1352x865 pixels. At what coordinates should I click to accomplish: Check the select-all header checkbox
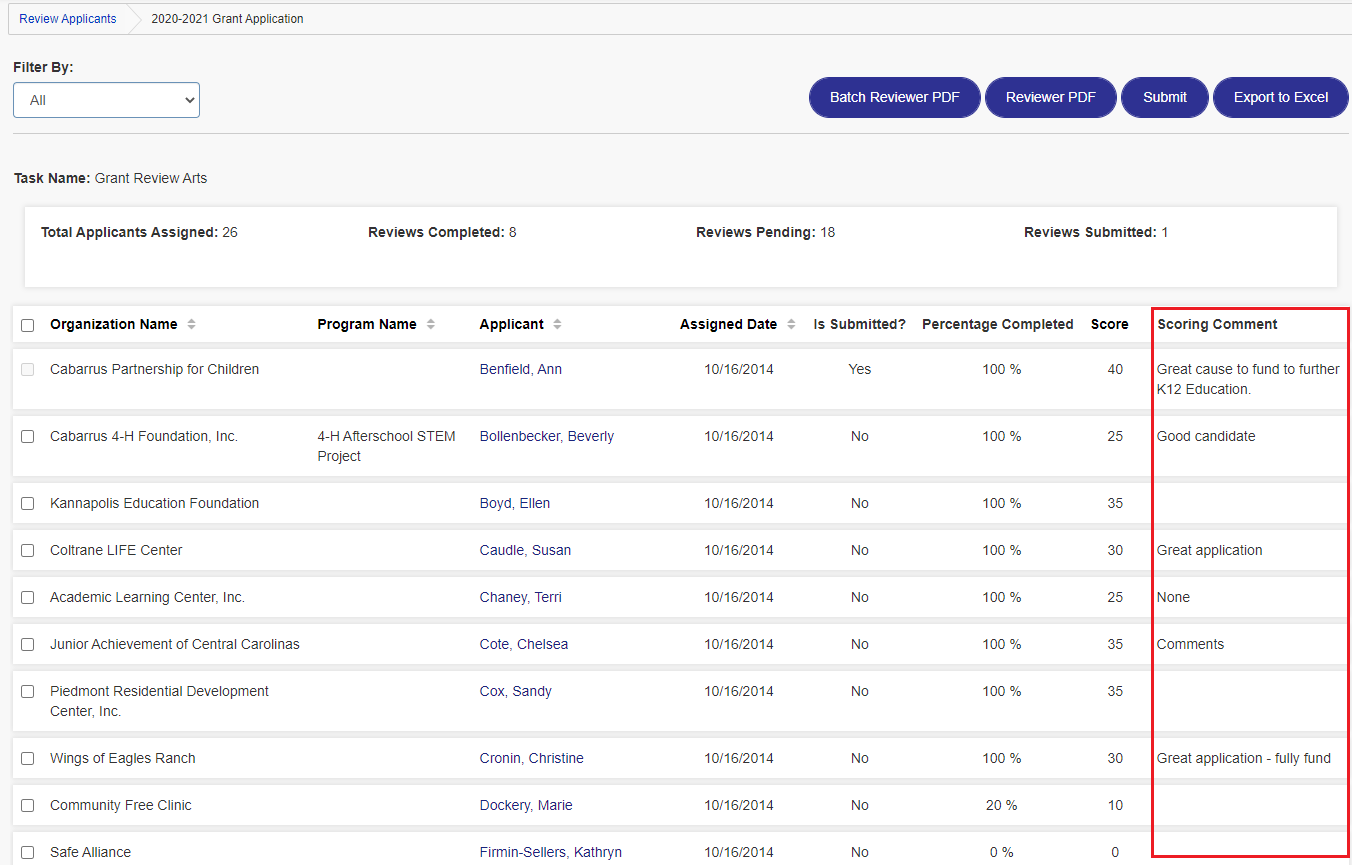point(28,325)
